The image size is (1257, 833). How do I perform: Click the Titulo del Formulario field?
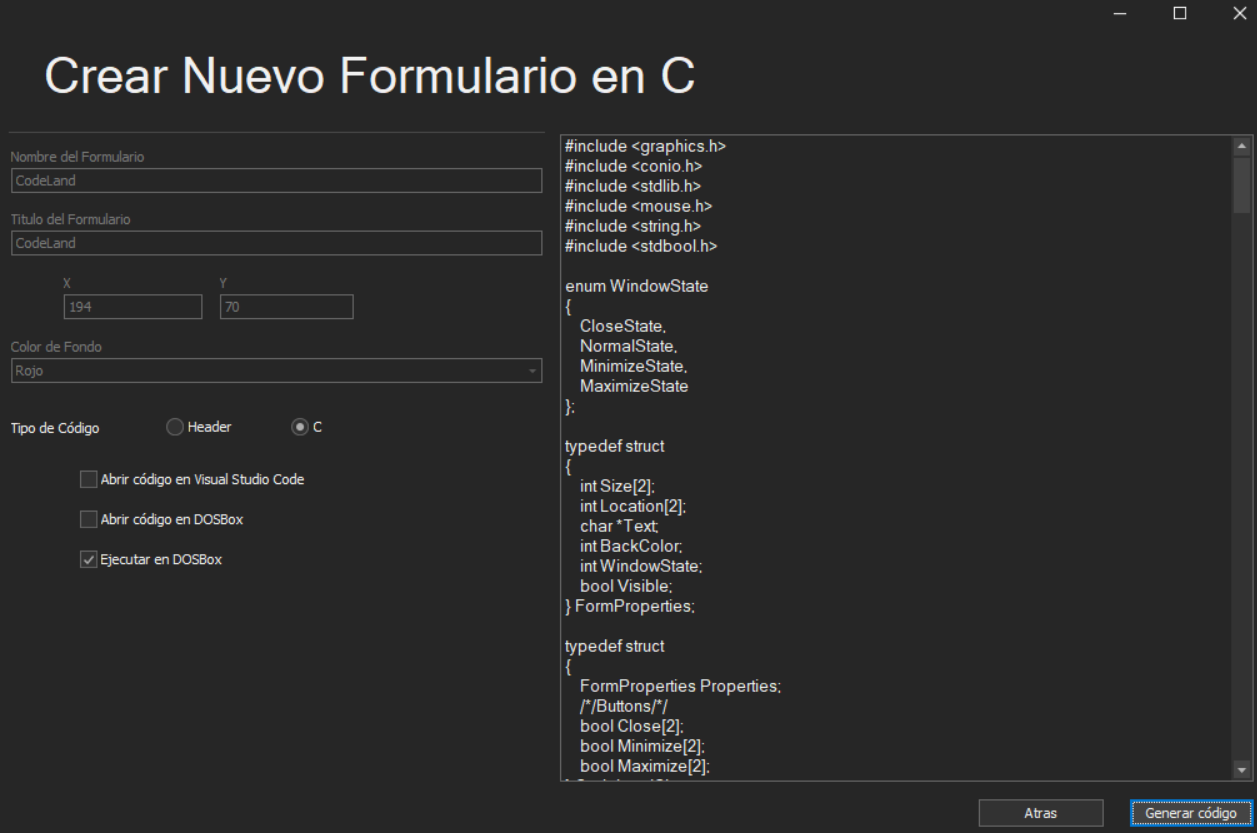277,241
